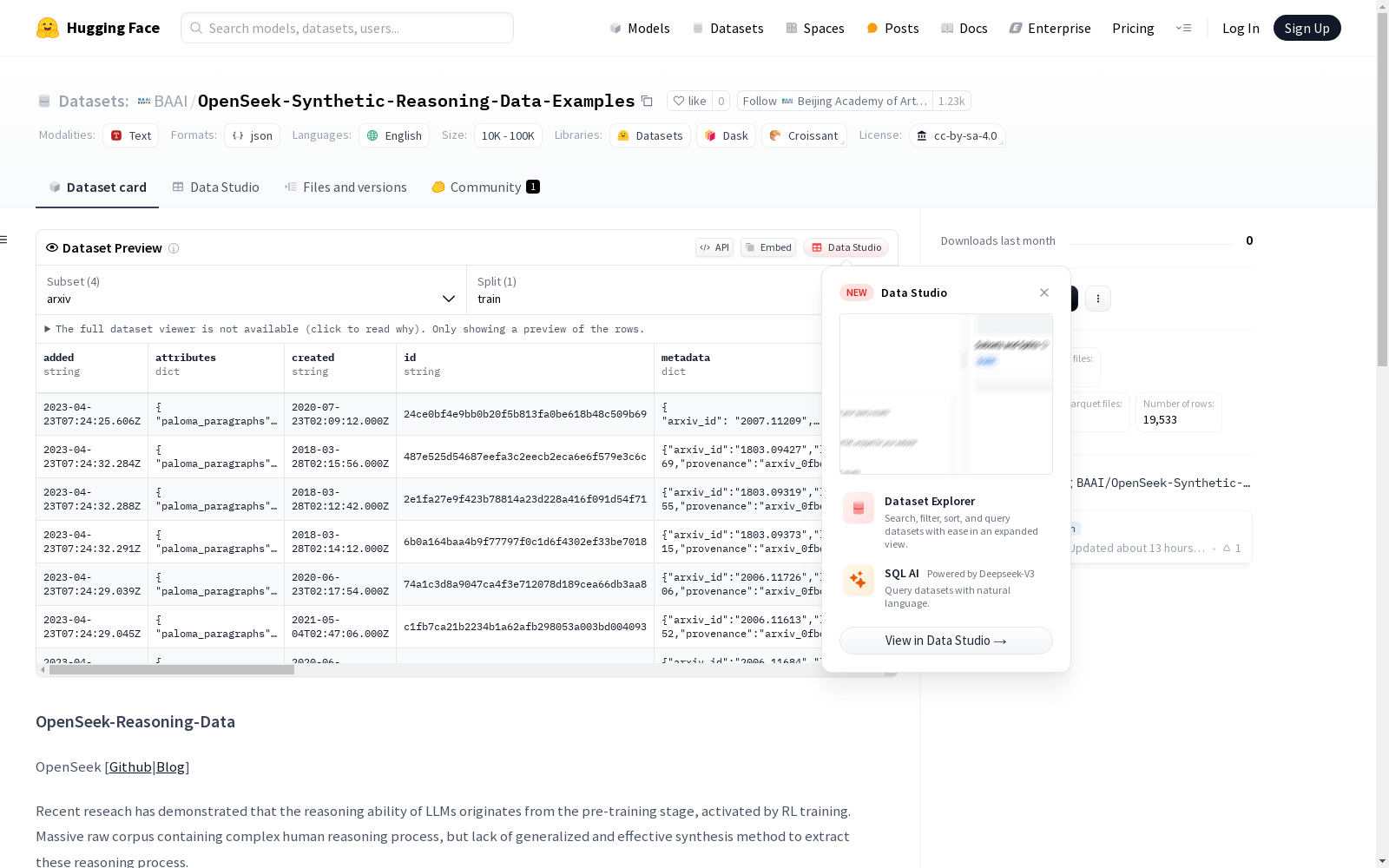Viewport: 1389px width, 868px height.
Task: Open the Split train dropdown
Action: tap(644, 290)
